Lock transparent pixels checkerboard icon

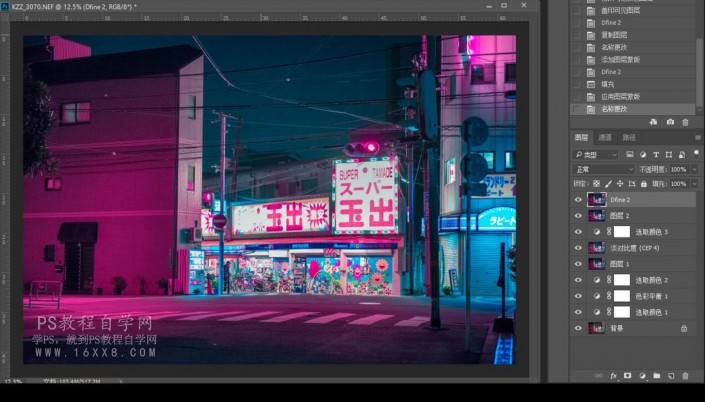[x=596, y=184]
